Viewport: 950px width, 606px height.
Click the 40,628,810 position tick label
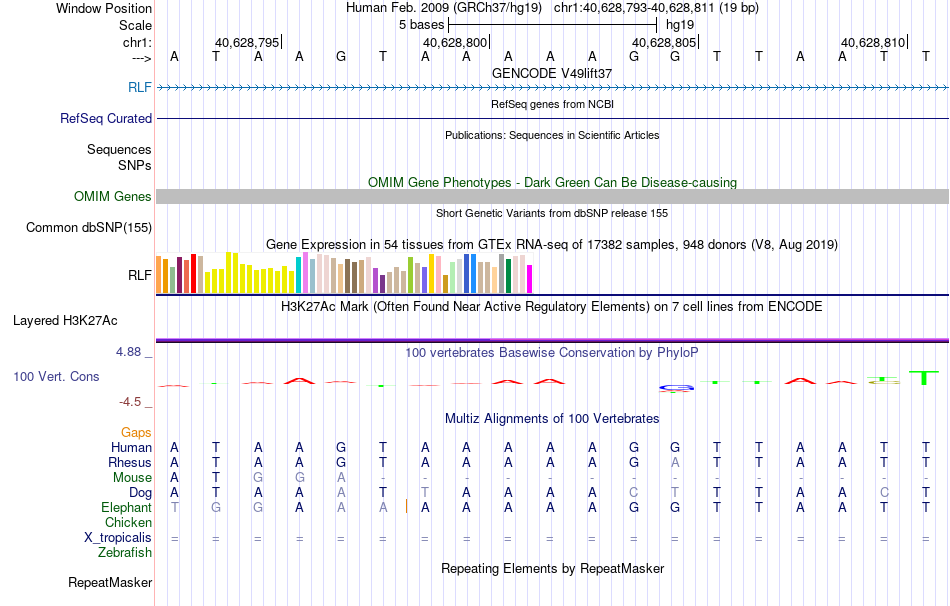[x=873, y=42]
